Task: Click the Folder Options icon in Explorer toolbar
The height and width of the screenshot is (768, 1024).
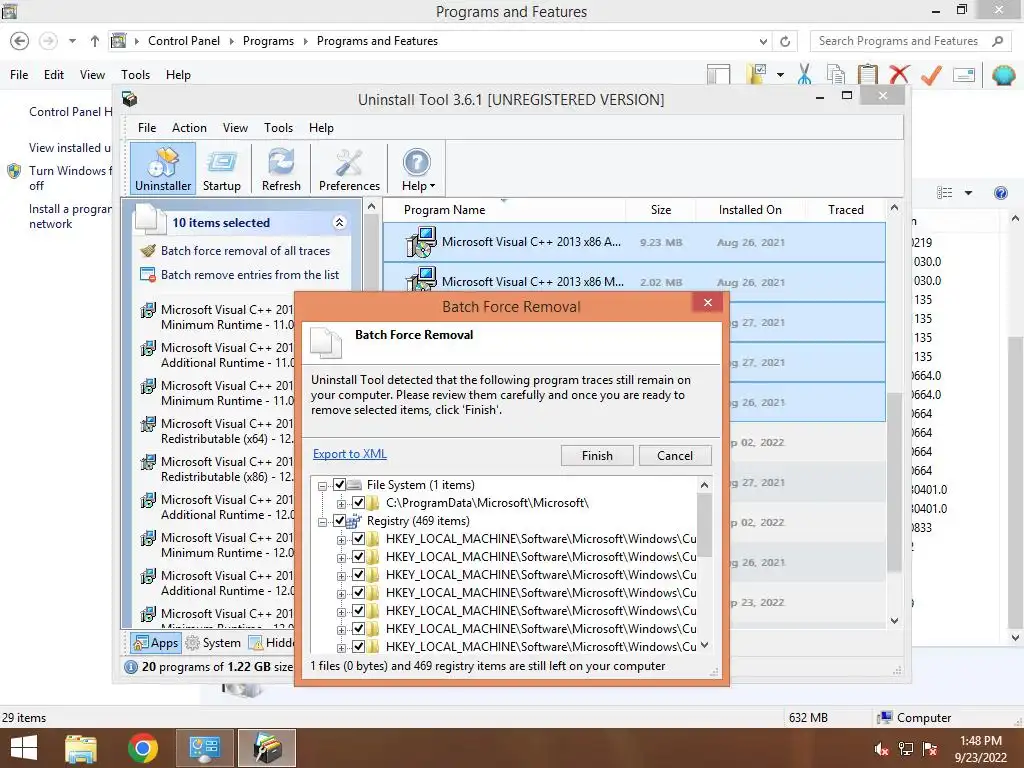Action: tap(757, 74)
